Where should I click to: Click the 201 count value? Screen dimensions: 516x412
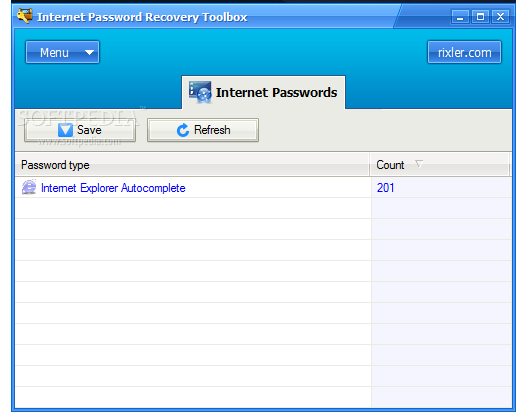[386, 188]
